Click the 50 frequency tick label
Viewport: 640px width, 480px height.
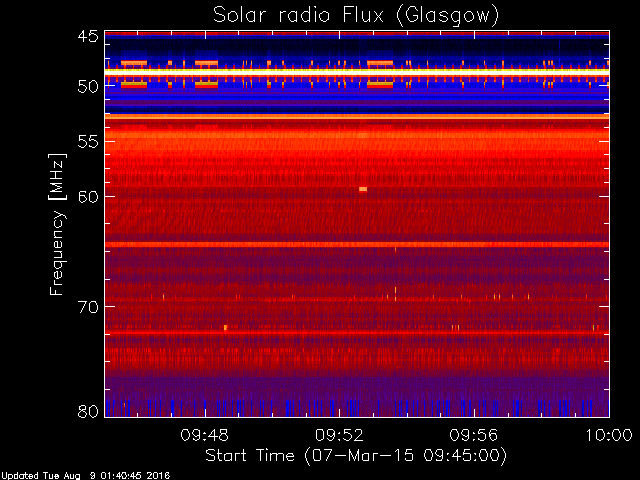pos(88,86)
